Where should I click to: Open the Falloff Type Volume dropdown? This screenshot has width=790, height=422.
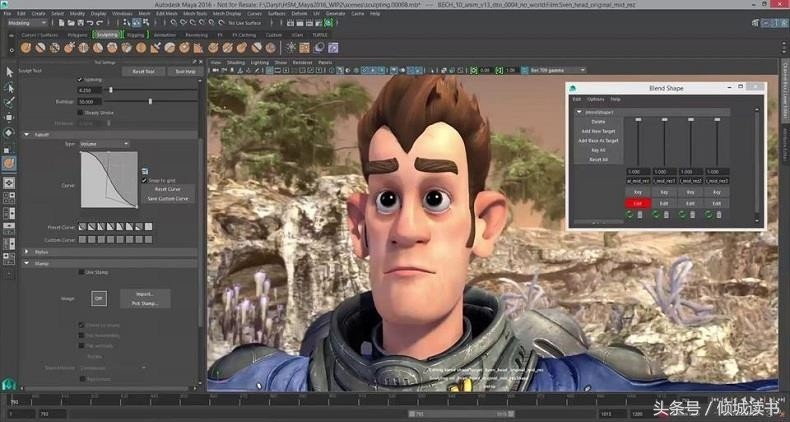104,144
